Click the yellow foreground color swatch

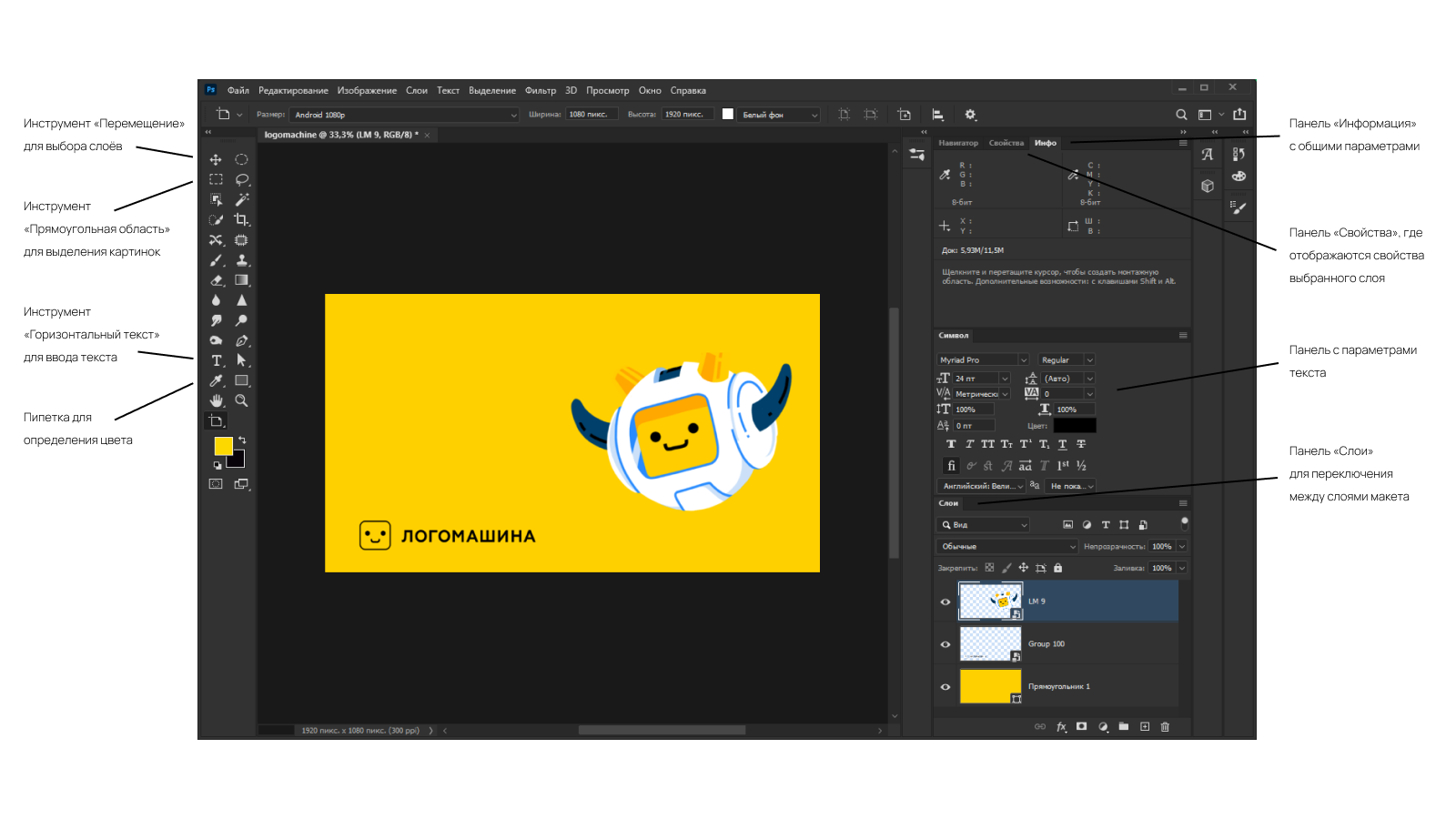point(222,446)
